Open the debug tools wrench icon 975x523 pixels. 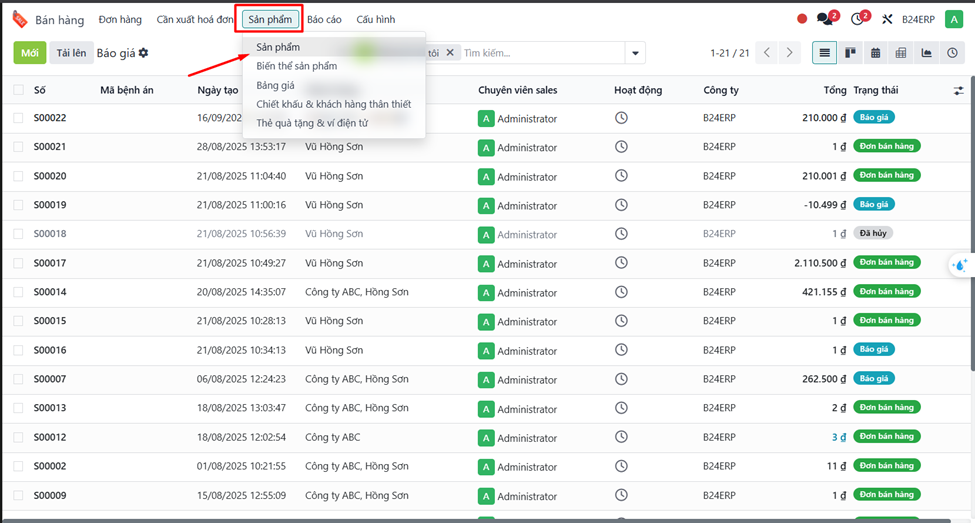[x=886, y=19]
